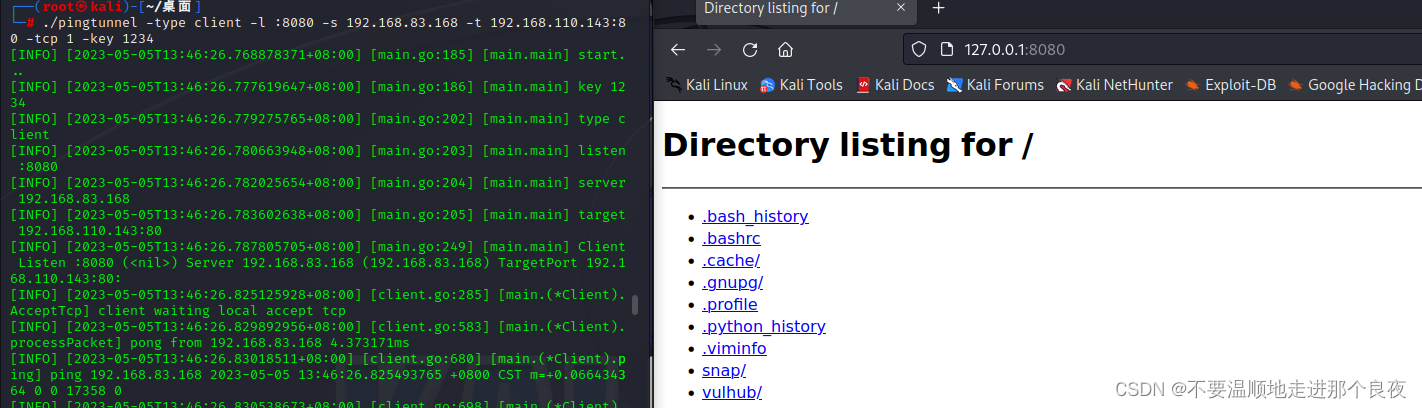Open the .cache/ directory link

coord(731,260)
